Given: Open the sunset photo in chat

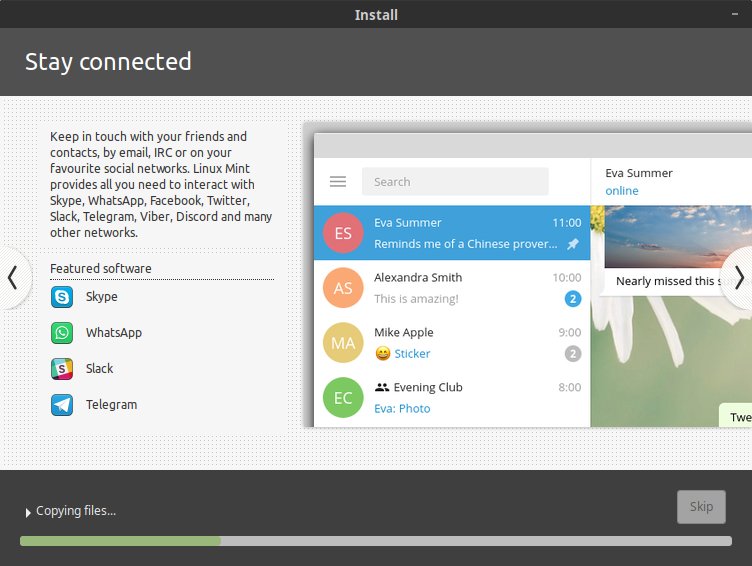Looking at the screenshot, I should [x=678, y=236].
